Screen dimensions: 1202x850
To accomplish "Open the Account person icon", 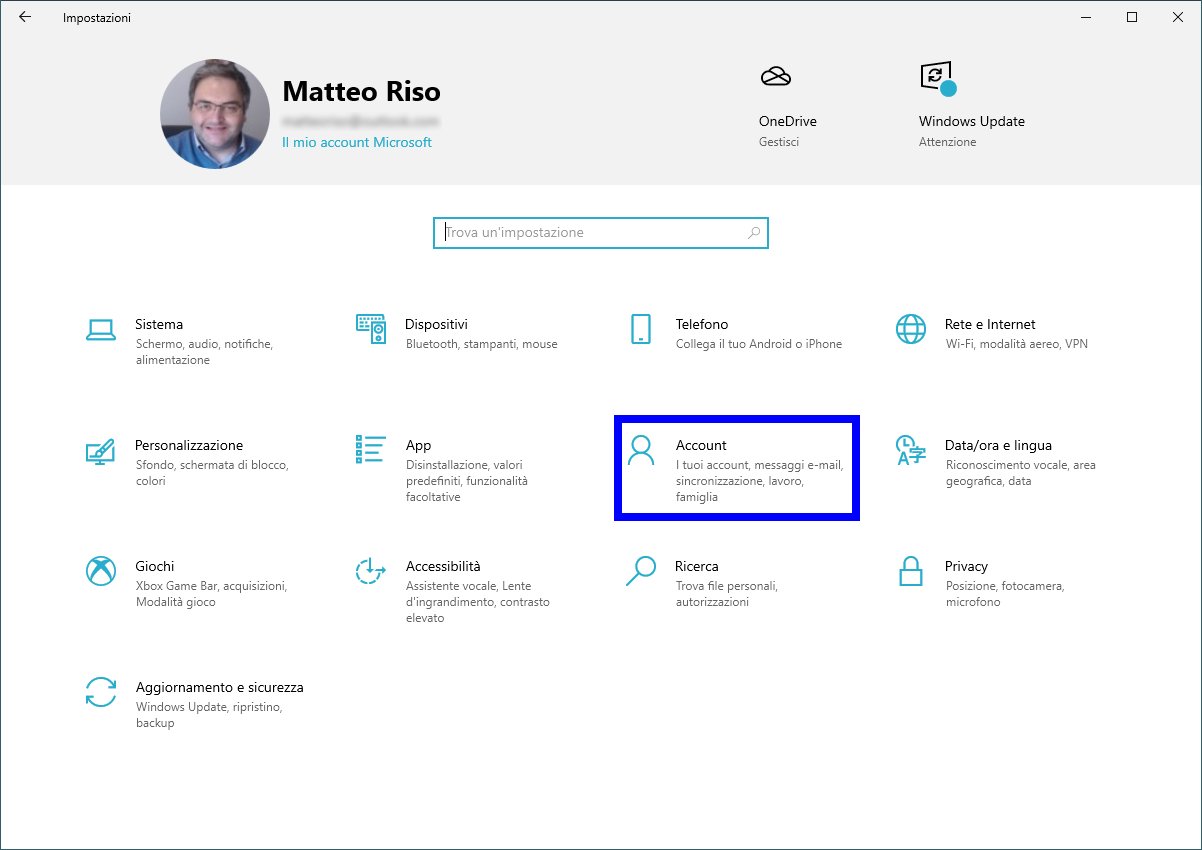I will [641, 450].
